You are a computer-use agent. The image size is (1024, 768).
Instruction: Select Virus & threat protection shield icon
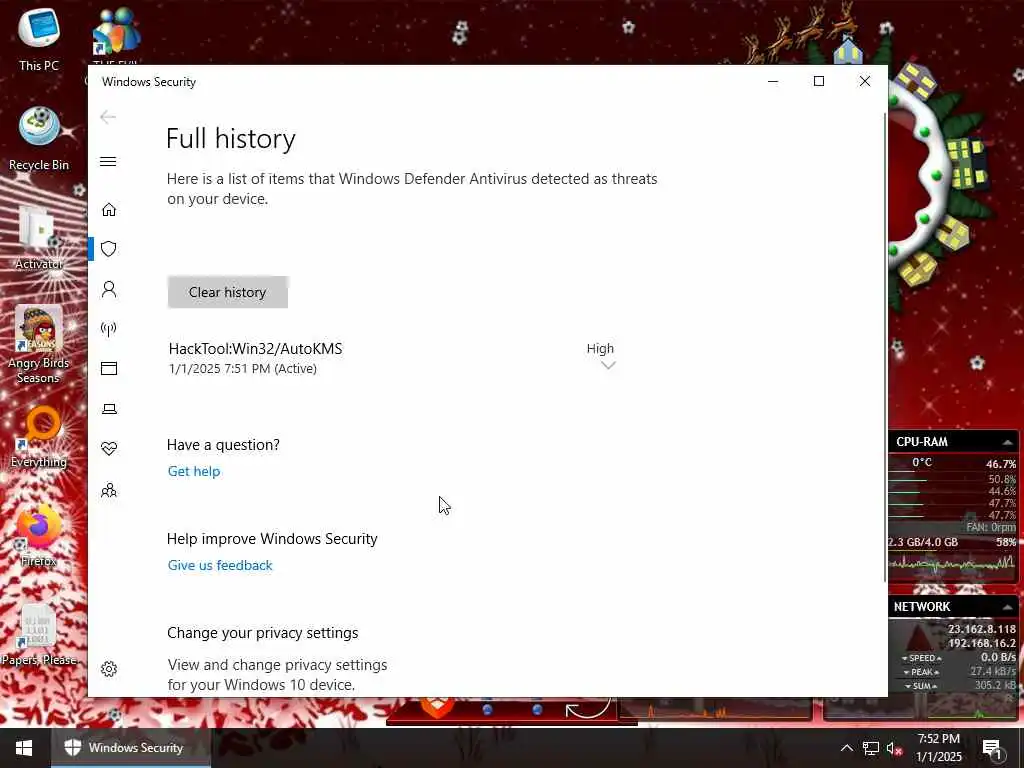109,249
